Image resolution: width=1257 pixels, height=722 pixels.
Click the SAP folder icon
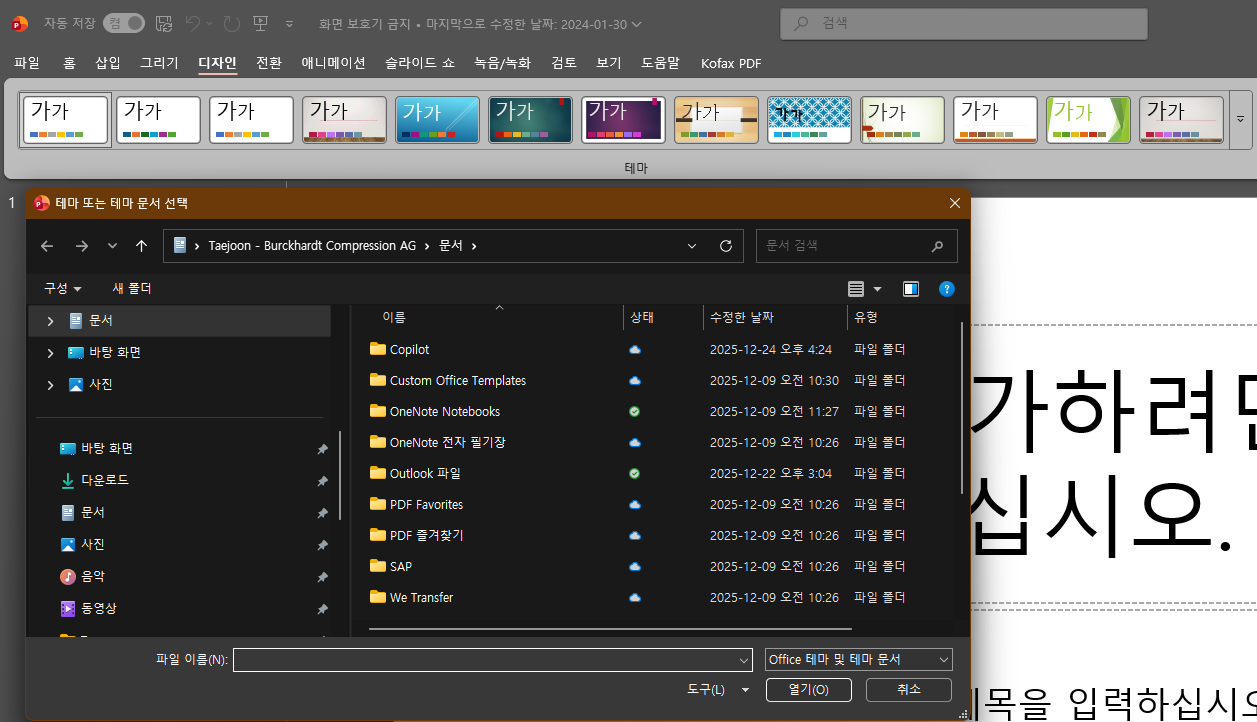pos(378,566)
